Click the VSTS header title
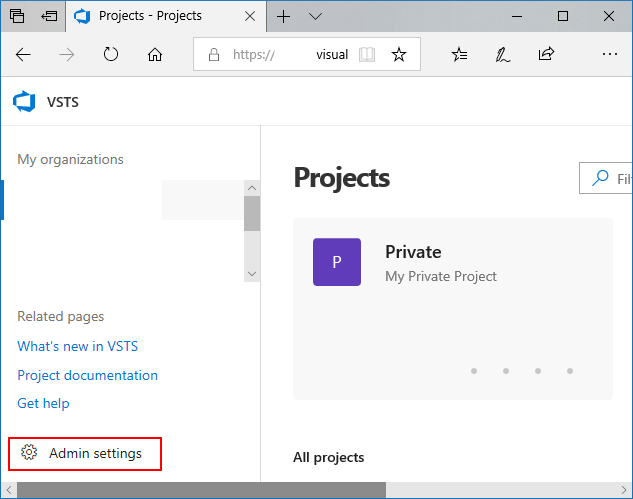This screenshot has width=633, height=499. (x=63, y=102)
